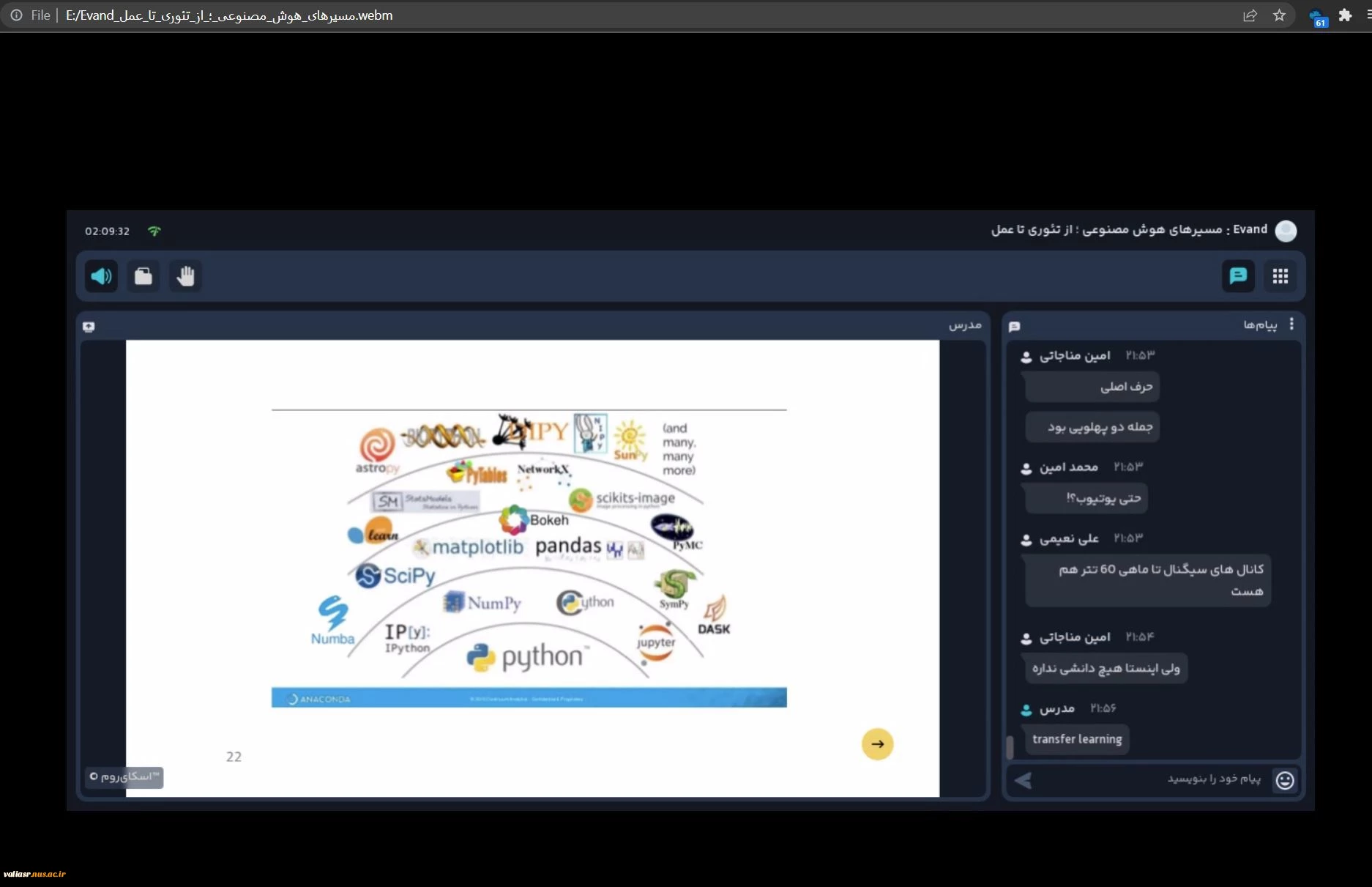Screen dimensions: 1372x887
Task: Click the Skyroom logo badge
Action: pos(124,776)
